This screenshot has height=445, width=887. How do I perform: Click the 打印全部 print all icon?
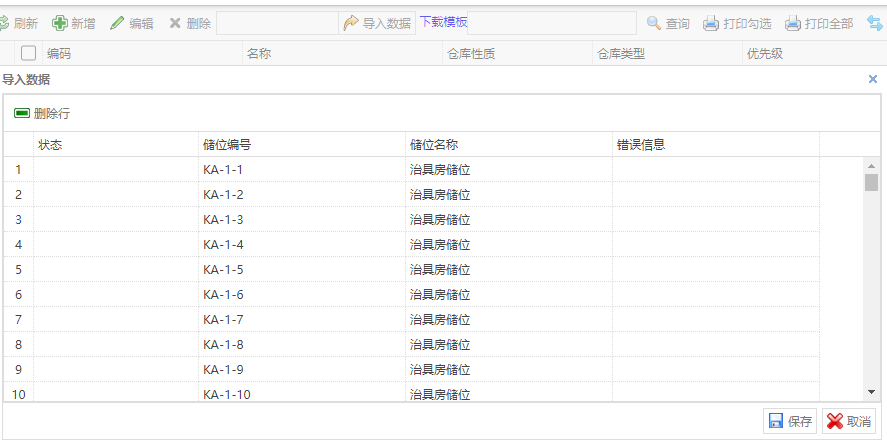coord(793,23)
